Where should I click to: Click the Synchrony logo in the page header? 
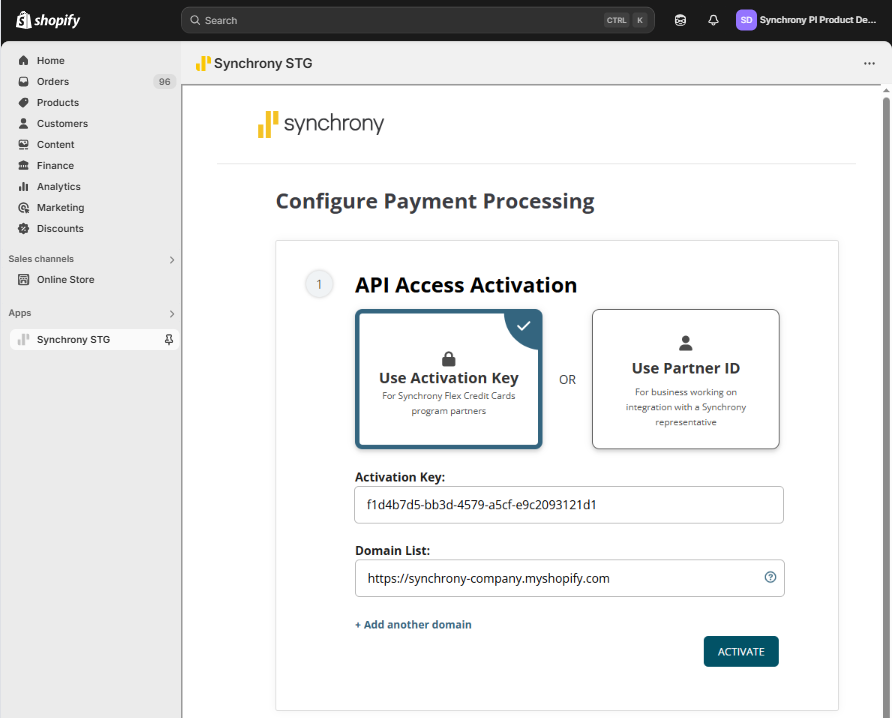321,124
